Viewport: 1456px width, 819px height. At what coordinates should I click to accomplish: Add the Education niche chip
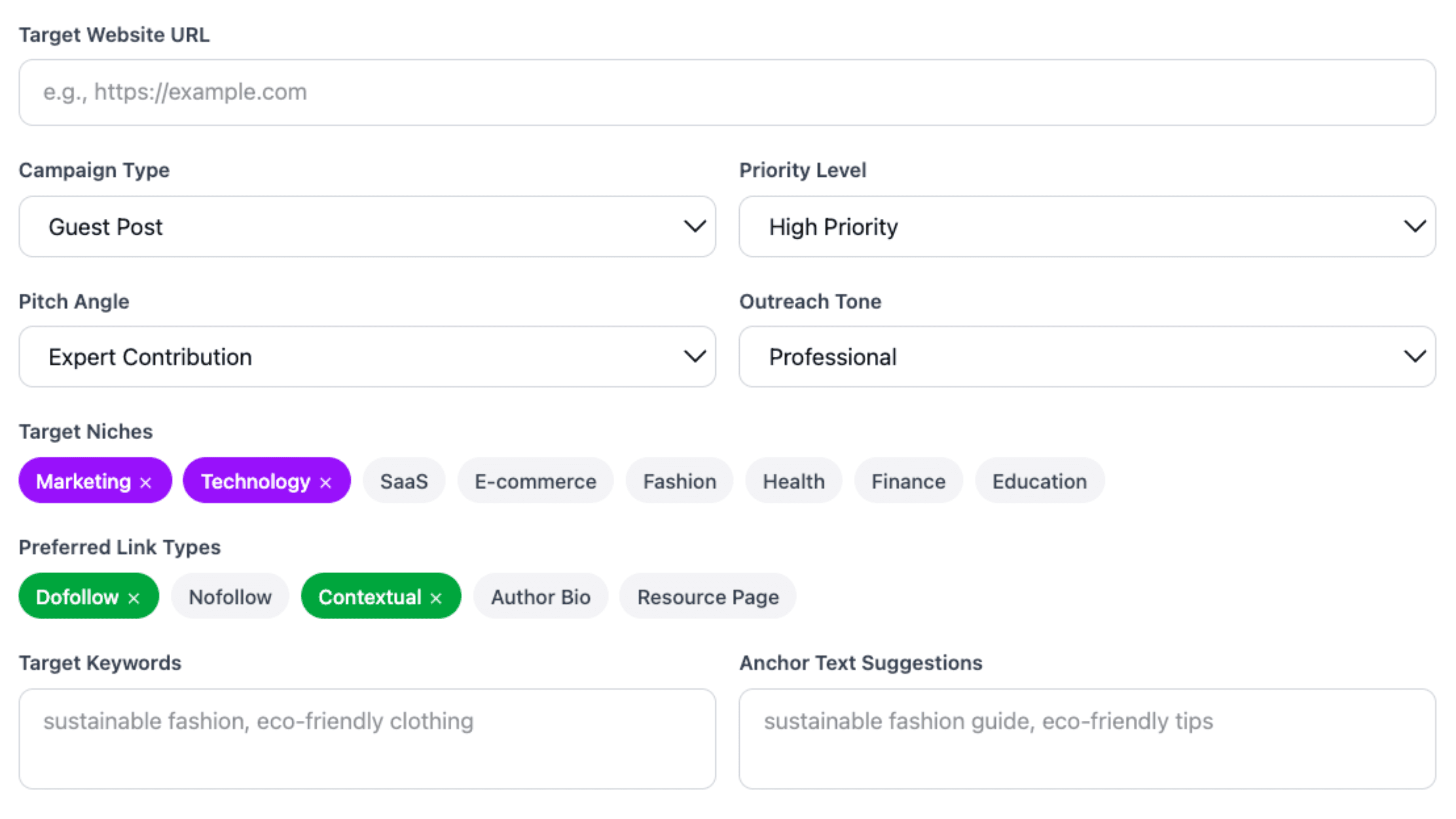[1039, 482]
